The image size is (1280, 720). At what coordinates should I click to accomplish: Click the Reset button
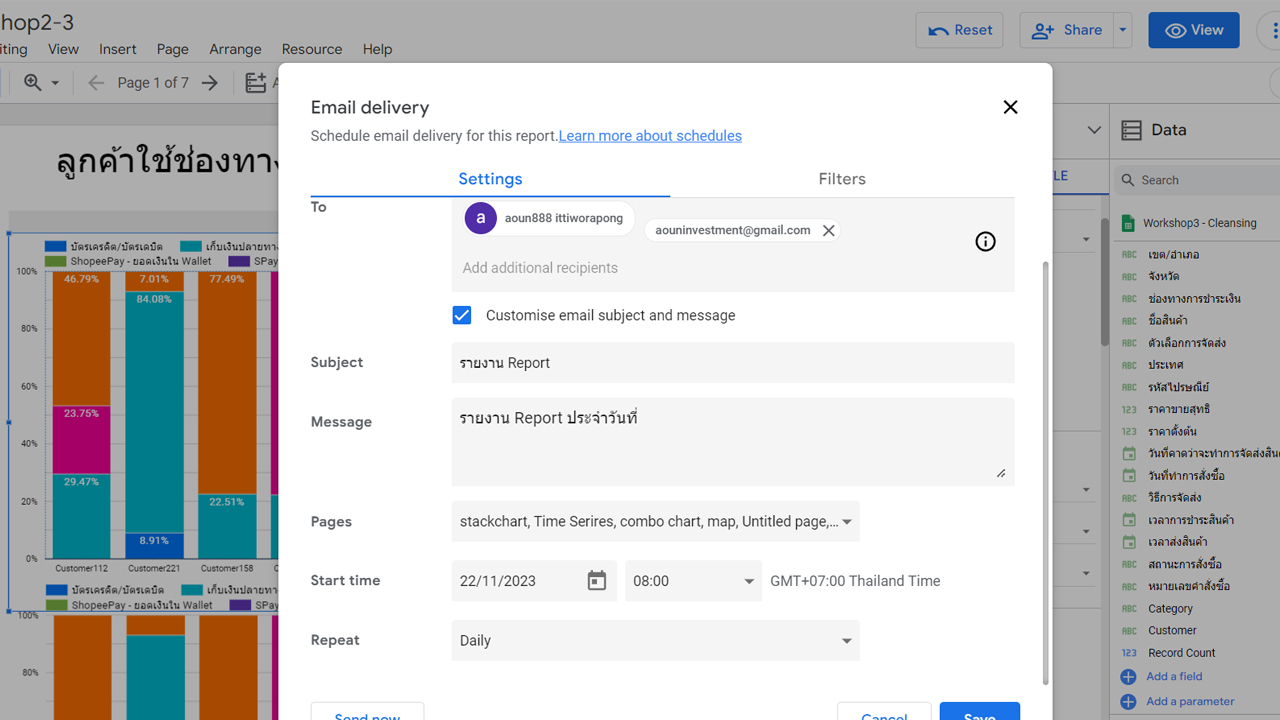click(960, 30)
